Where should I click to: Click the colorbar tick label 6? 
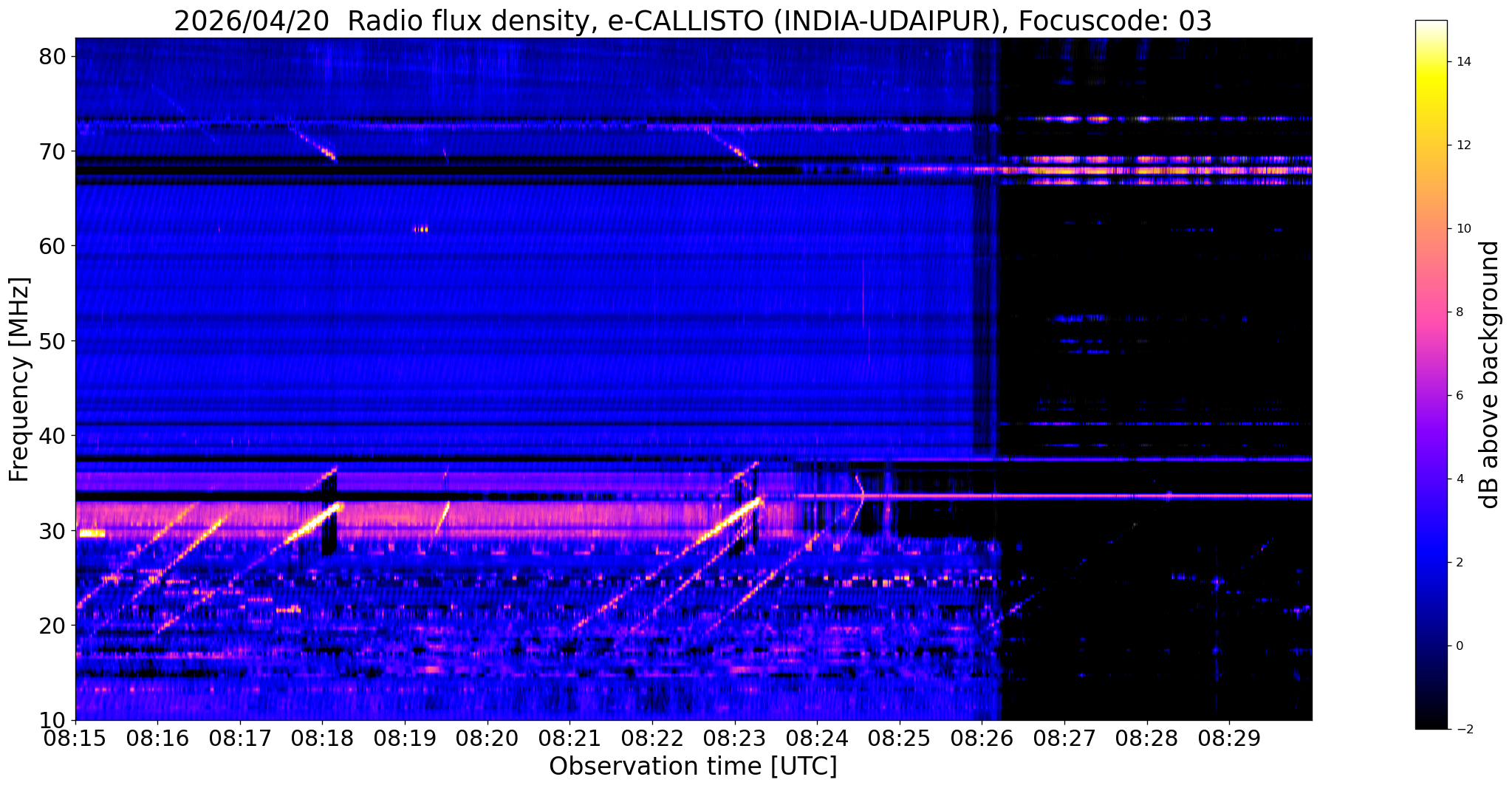1459,396
